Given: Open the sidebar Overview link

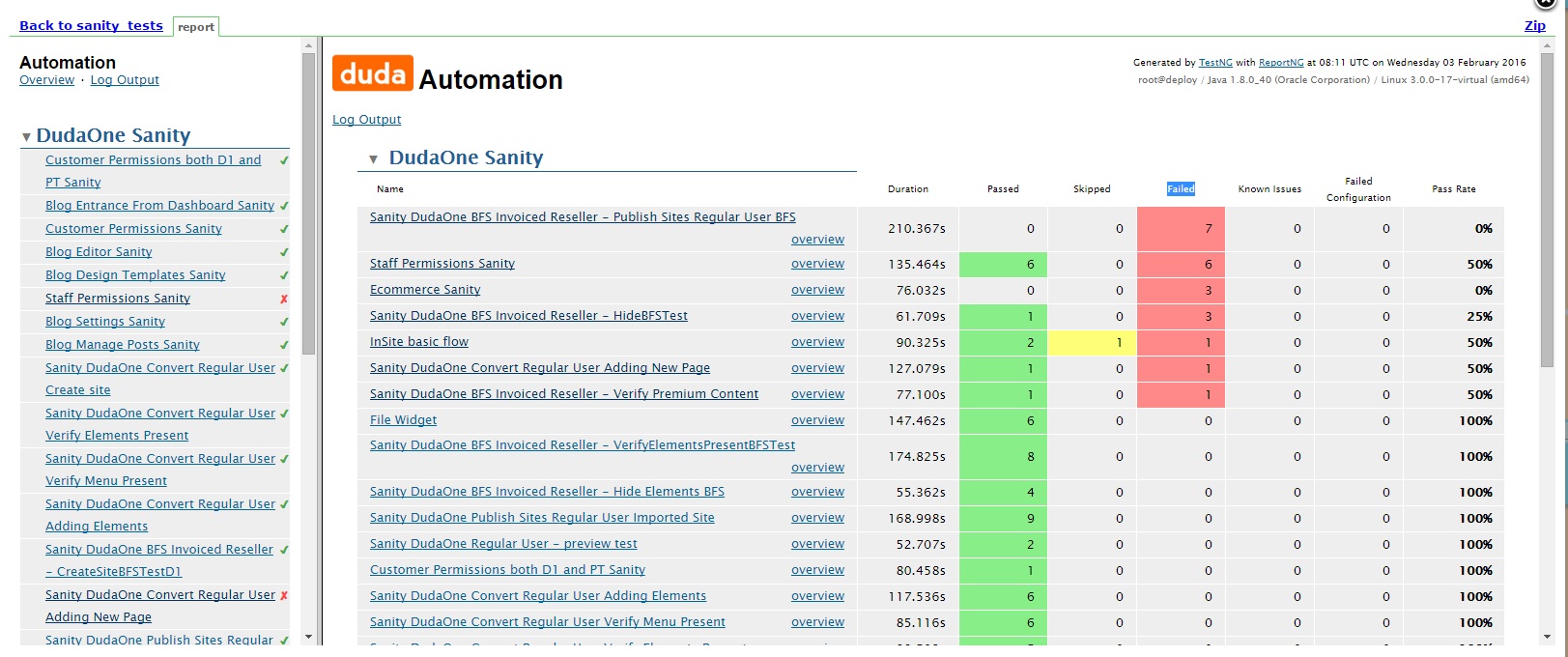Looking at the screenshot, I should tap(46, 80).
